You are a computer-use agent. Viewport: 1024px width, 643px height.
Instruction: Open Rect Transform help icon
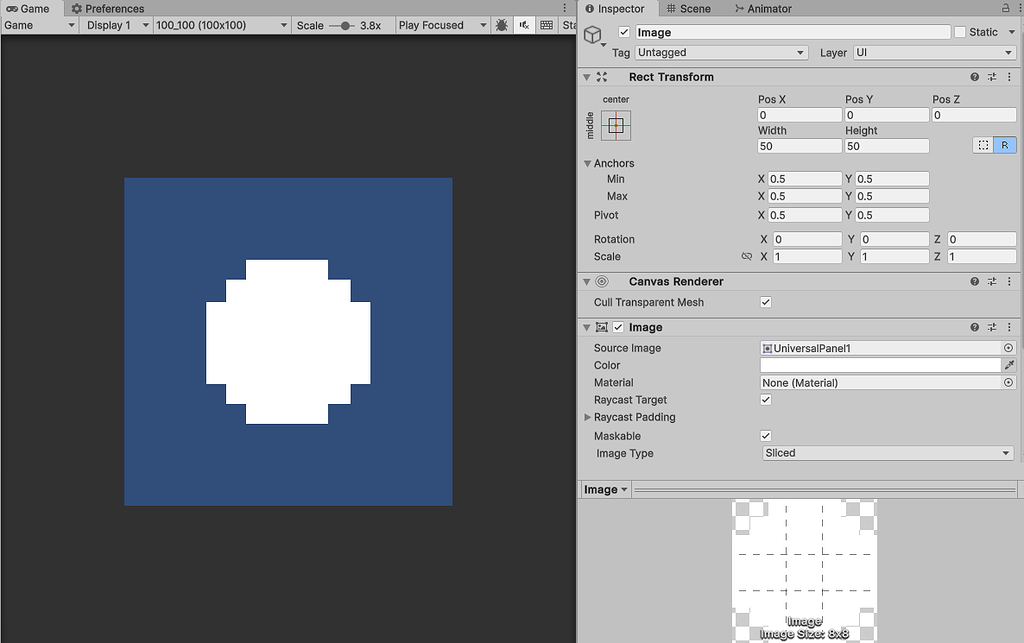[x=975, y=77]
